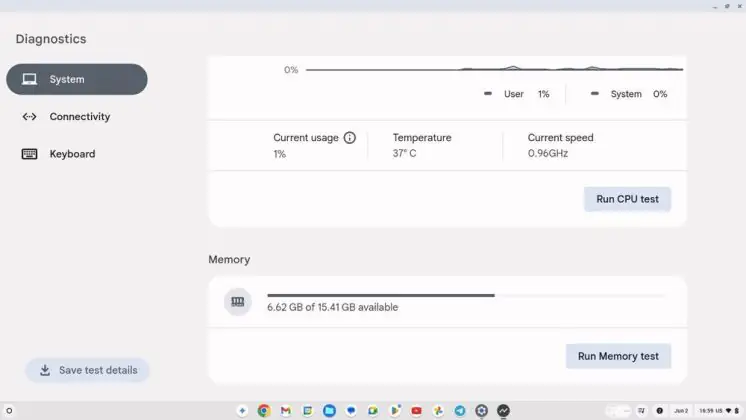Click the notification badge in tray

coord(659,410)
